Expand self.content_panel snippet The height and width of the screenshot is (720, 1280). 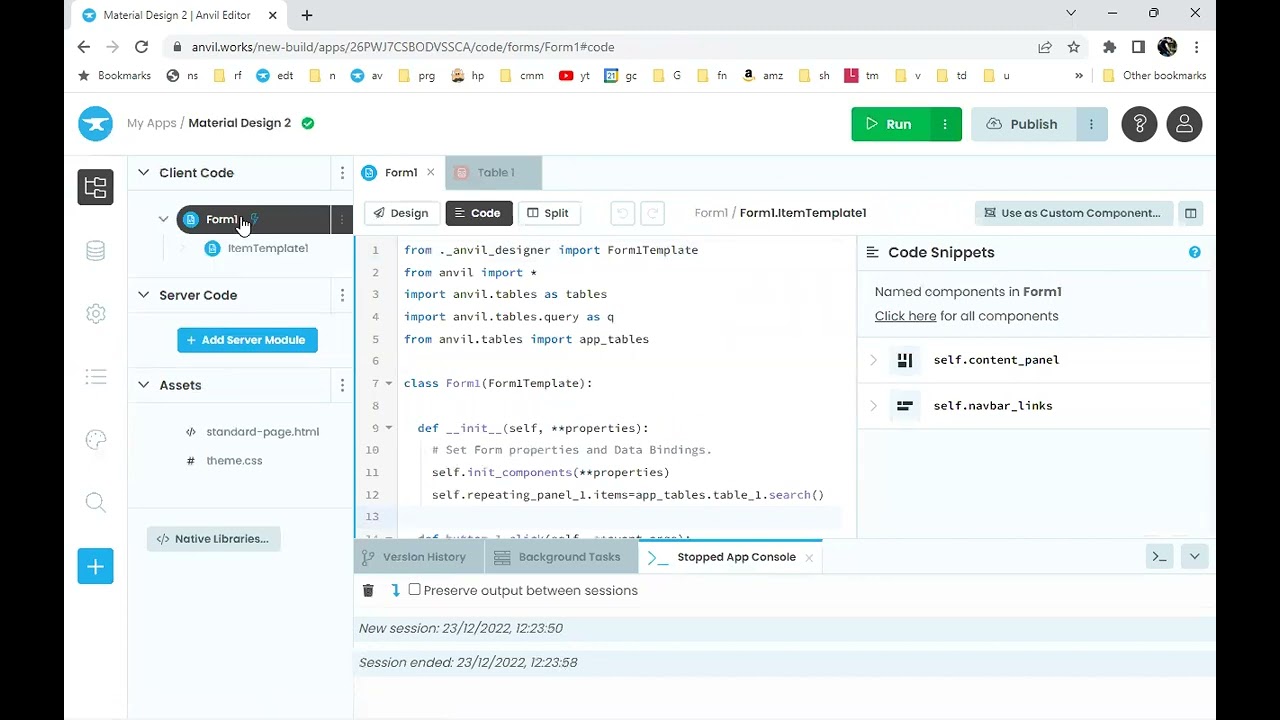[x=873, y=360]
